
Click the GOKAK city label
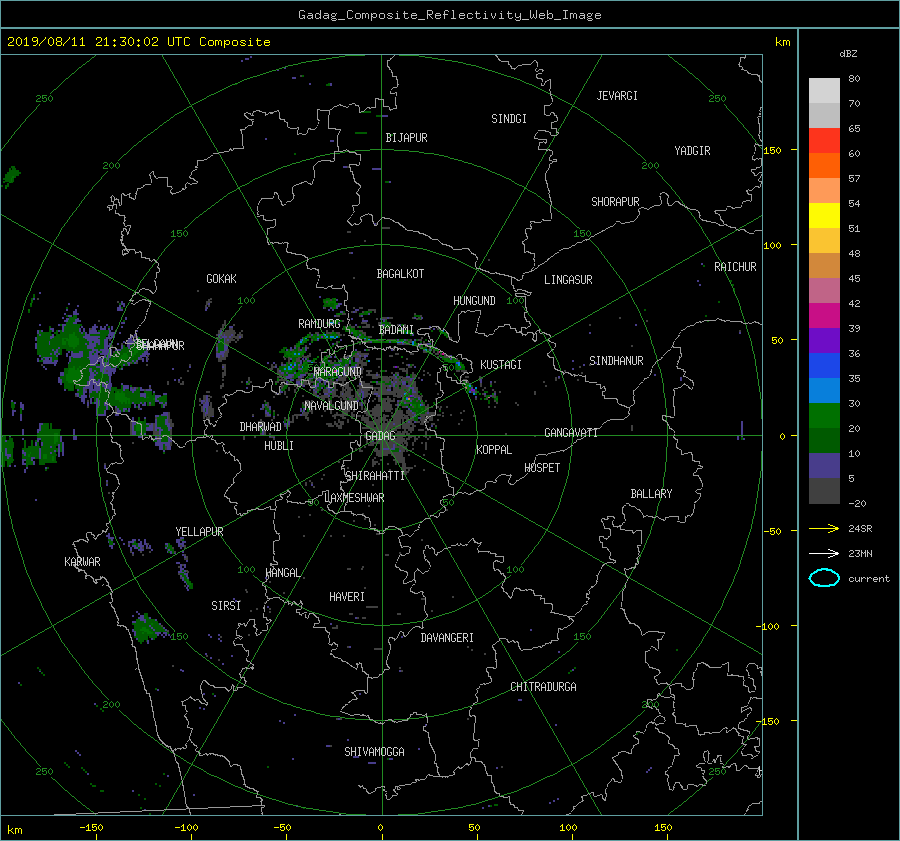[x=222, y=279]
